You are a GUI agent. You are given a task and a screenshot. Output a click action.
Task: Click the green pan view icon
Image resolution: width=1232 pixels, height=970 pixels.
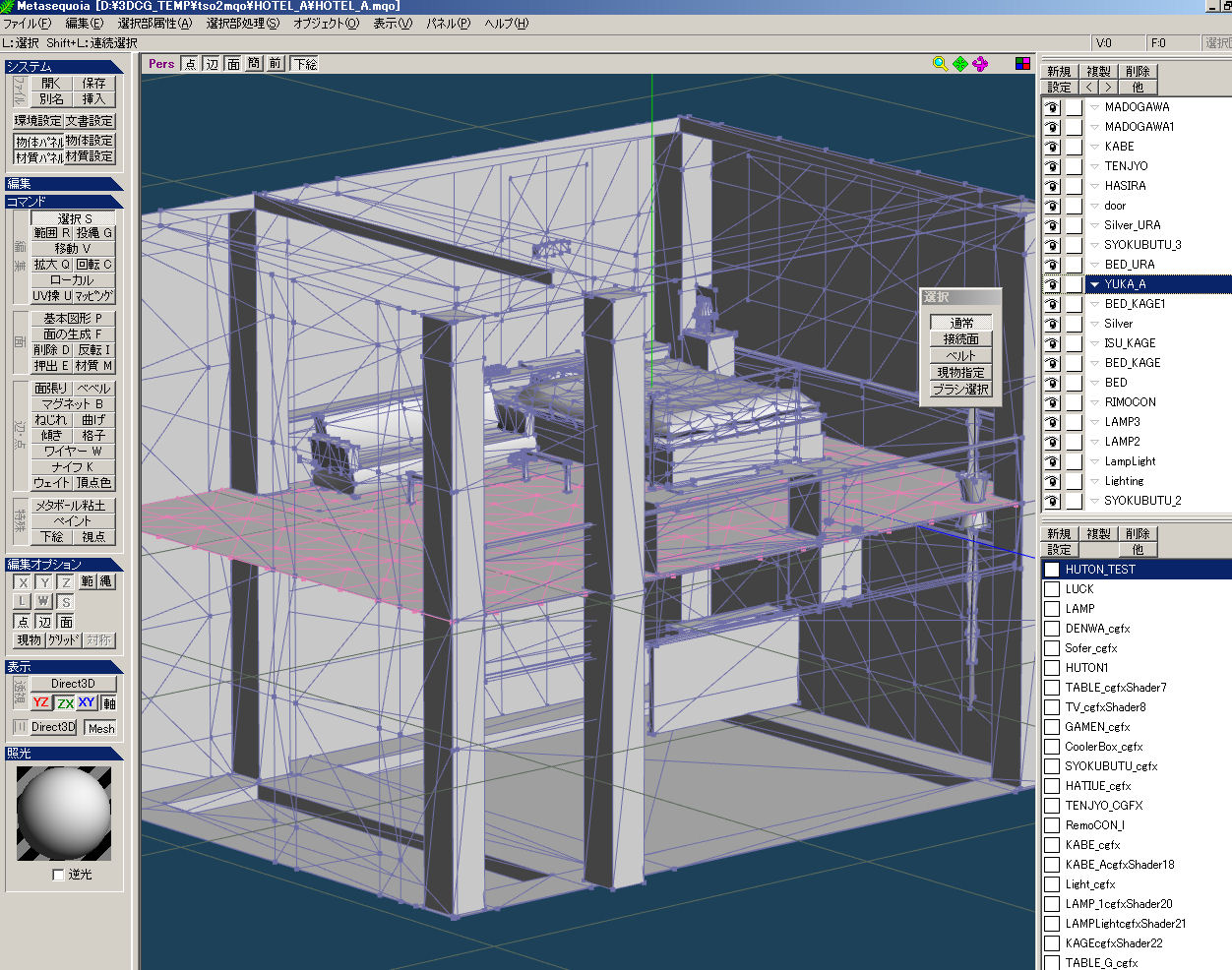[x=960, y=64]
